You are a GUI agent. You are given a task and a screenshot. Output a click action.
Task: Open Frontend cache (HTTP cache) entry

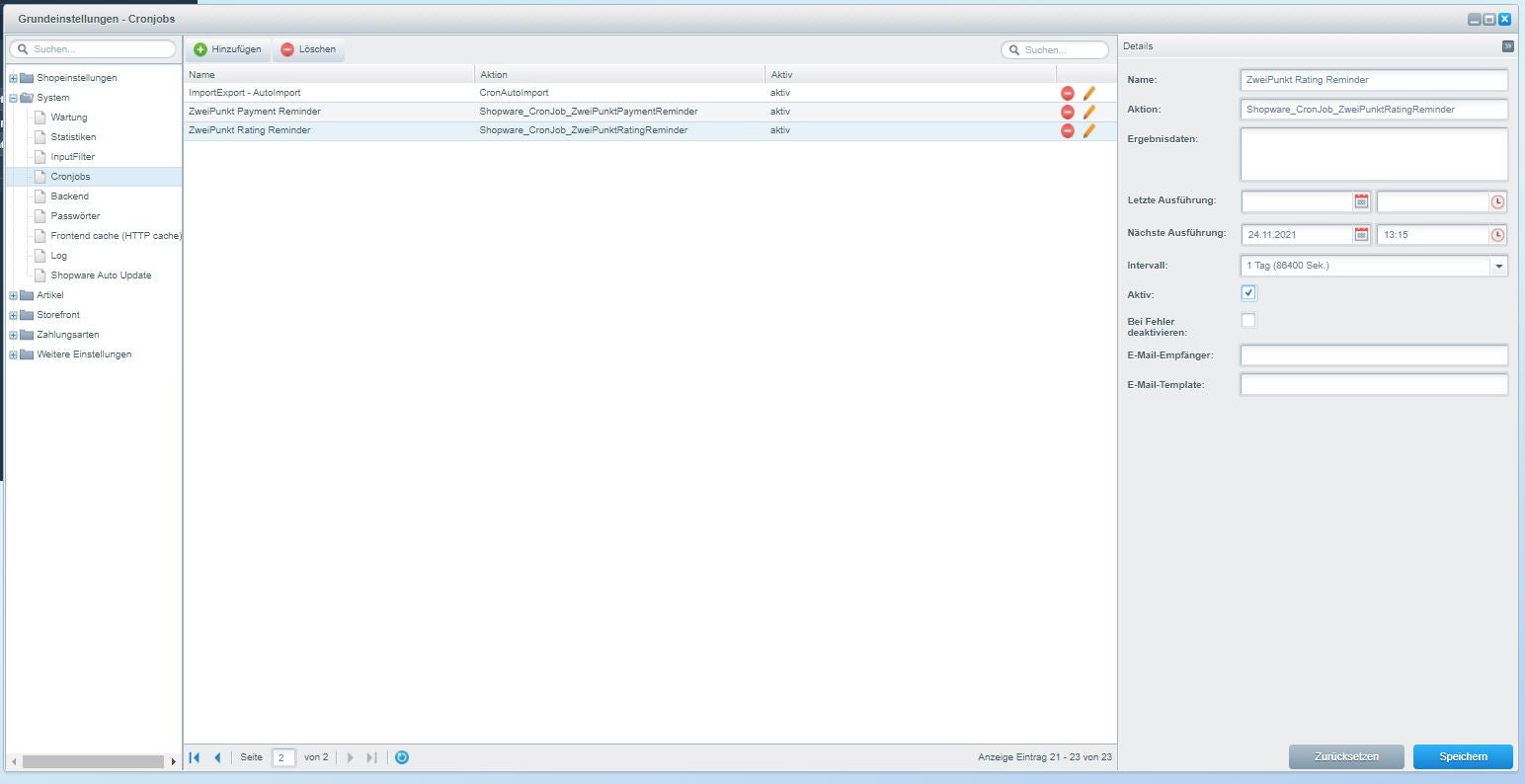(116, 236)
